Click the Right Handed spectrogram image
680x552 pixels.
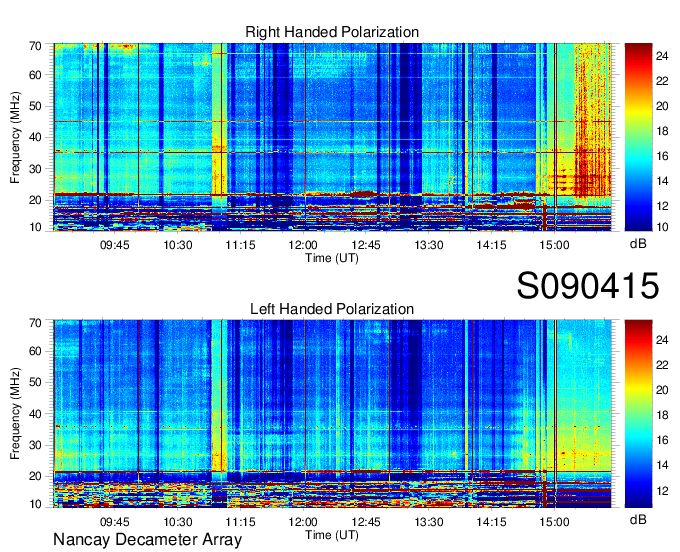[x=332, y=137]
